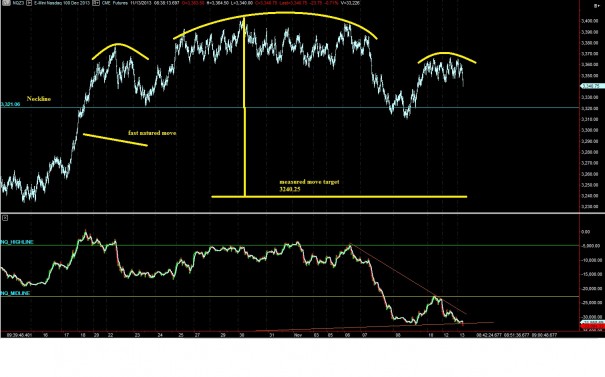Screen dimensions: 605x377
Task: Click the play arrow icon after the NQZ3 symbol
Action: (x=29, y=3)
